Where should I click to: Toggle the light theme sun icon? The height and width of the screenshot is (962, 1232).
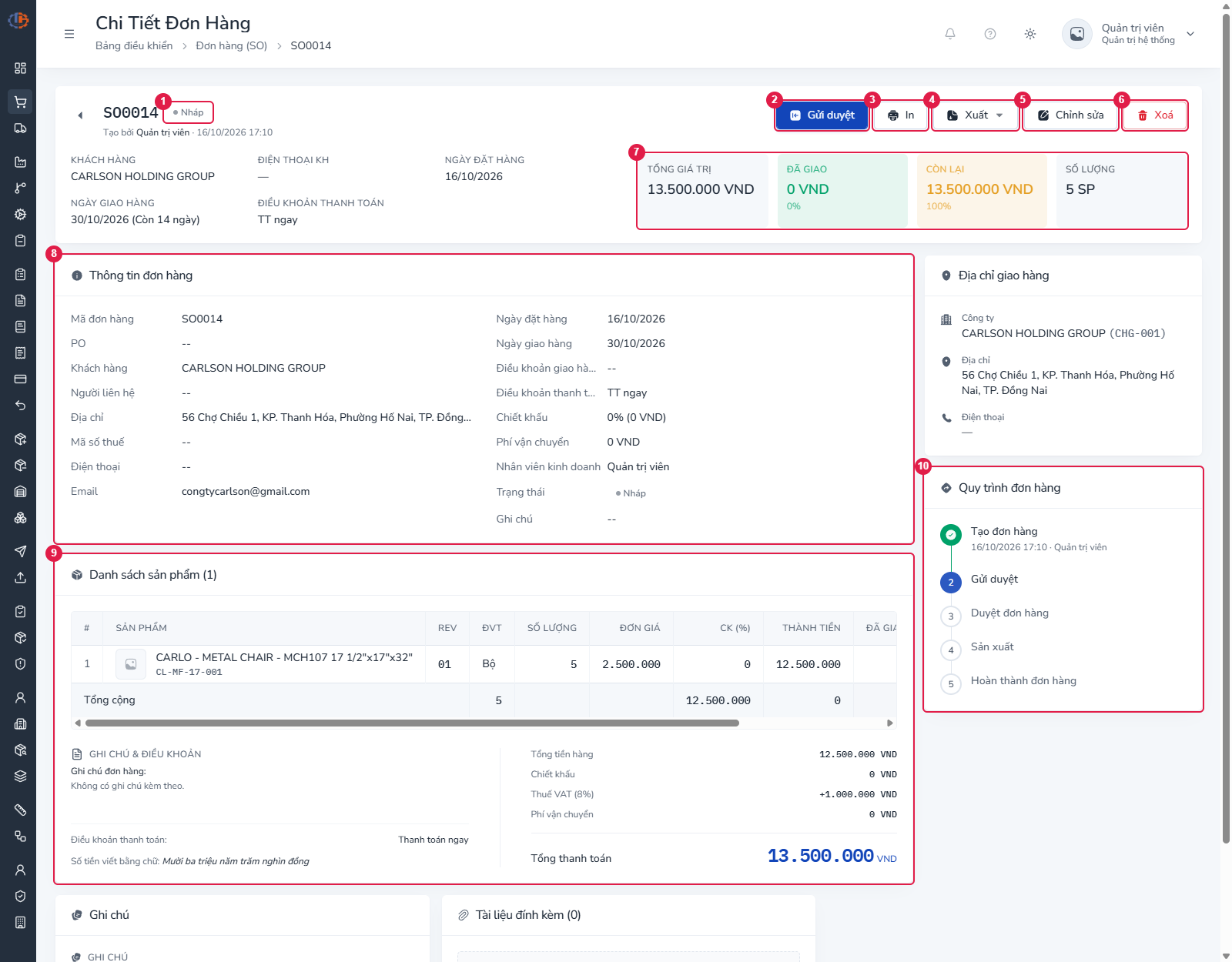pos(1030,34)
